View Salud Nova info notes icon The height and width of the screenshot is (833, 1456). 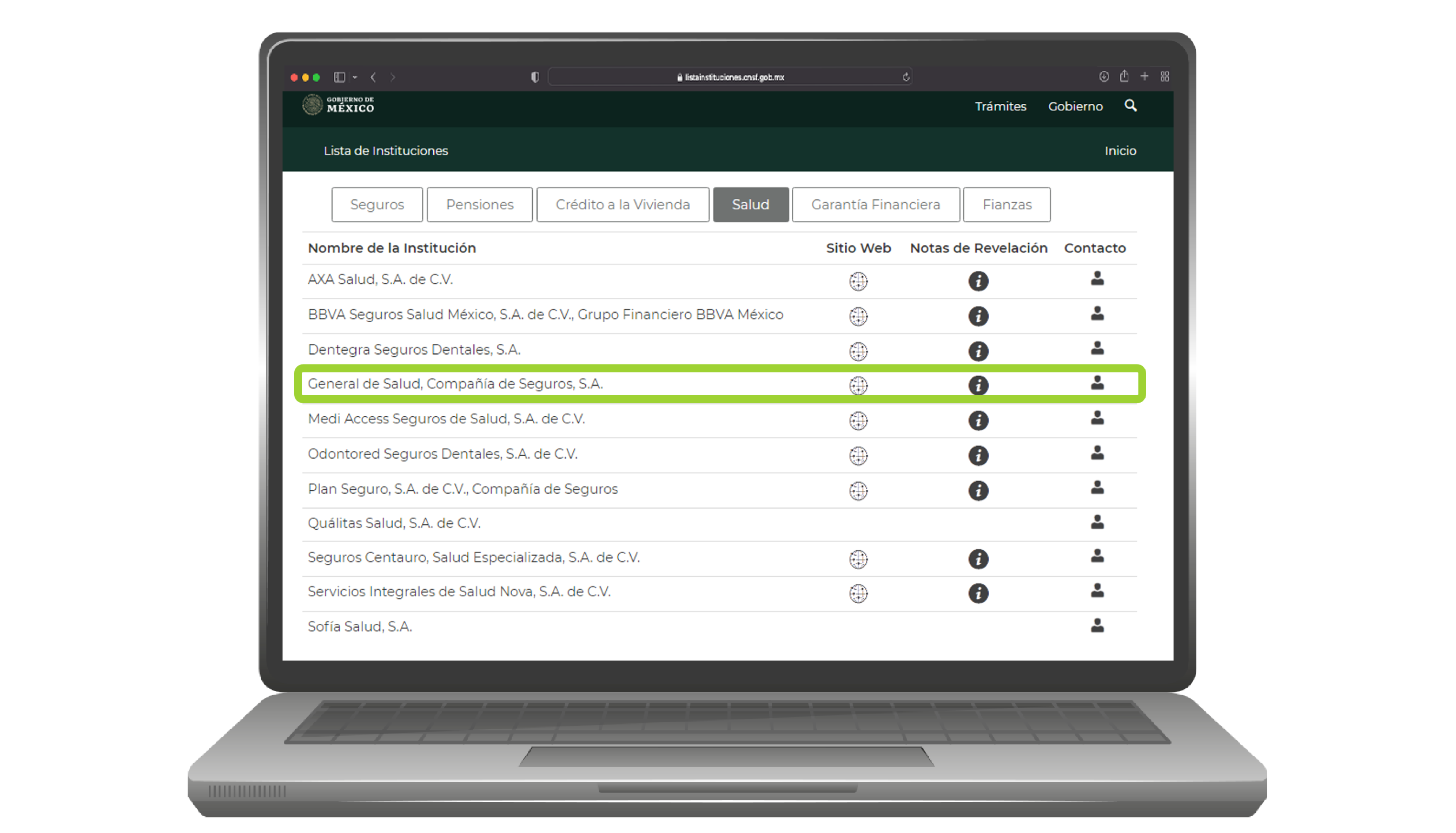[978, 594]
